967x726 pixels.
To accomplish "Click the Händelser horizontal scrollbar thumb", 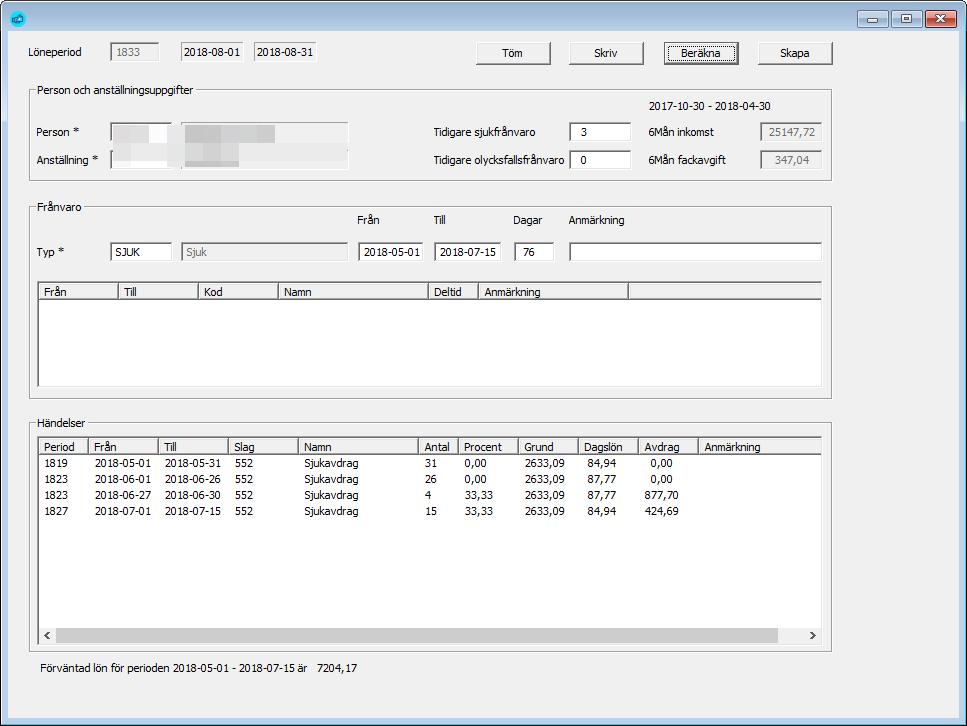I will click(417, 635).
